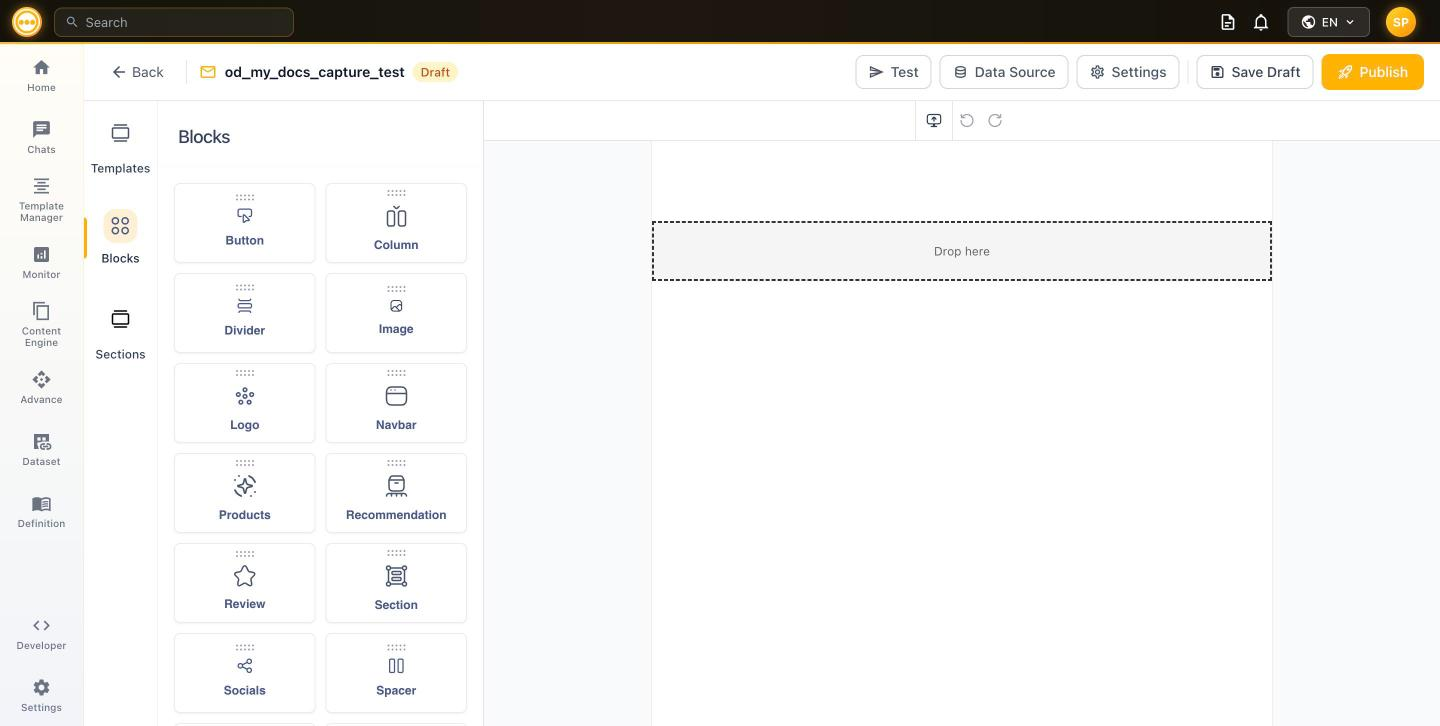Screen dimensions: 1440x726
Task: Select the Socials block
Action: (244, 673)
